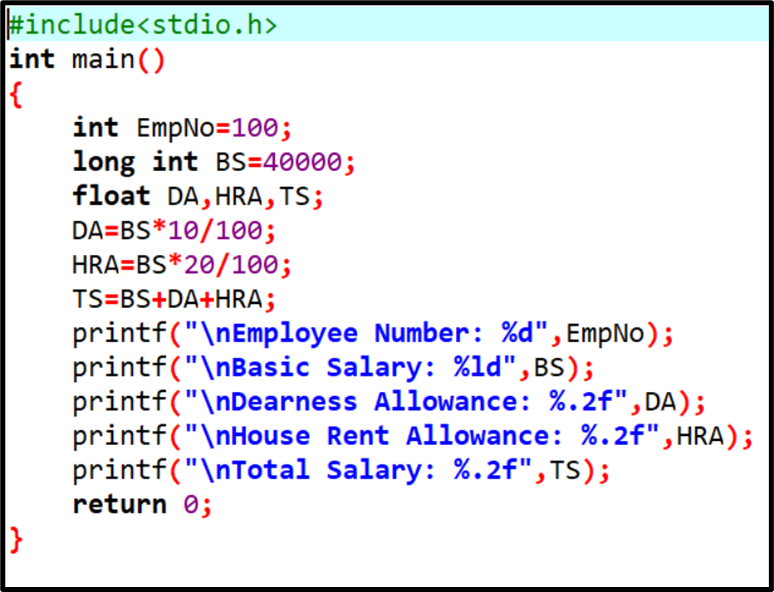Screen dimensions: 774x592
Task: Click the EmpNo argument in first printf
Action: tap(605, 334)
